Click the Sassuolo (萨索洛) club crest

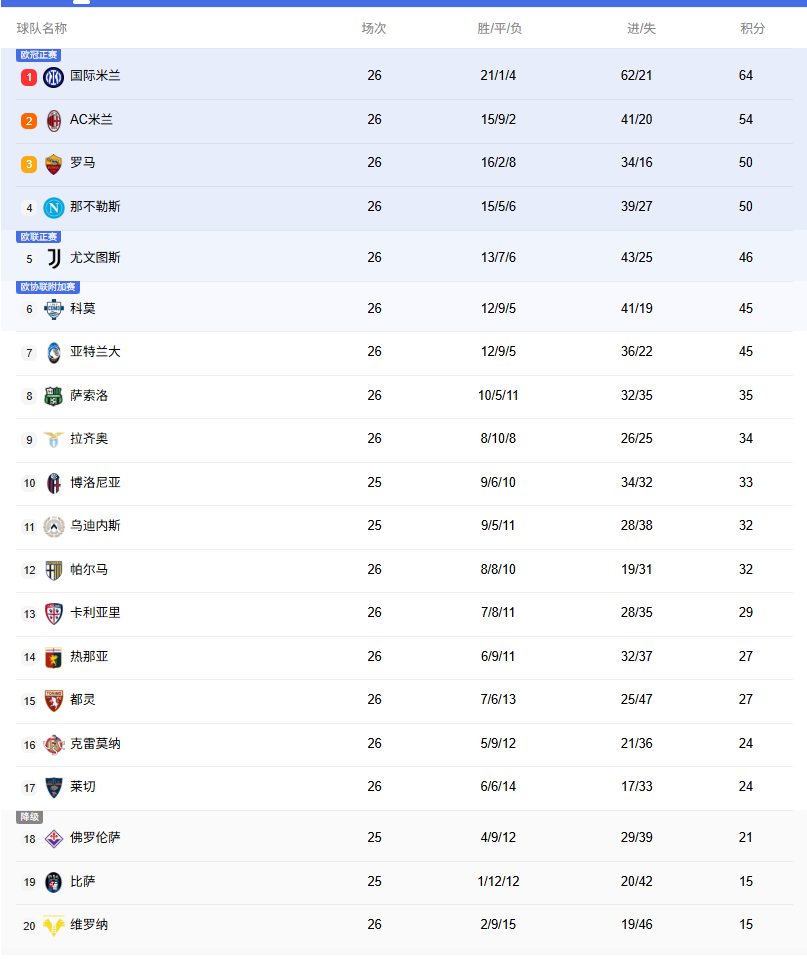pyautogui.click(x=54, y=396)
